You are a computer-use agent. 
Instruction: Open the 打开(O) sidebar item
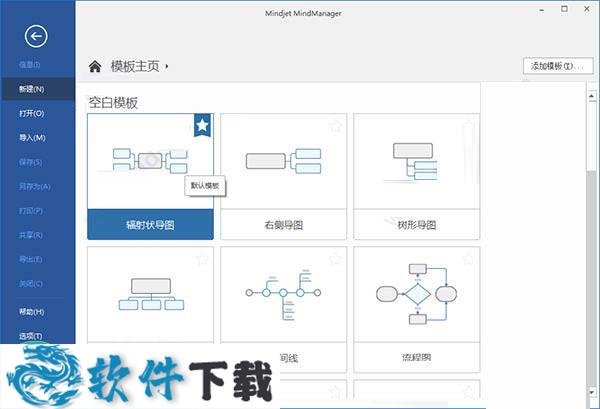click(31, 114)
